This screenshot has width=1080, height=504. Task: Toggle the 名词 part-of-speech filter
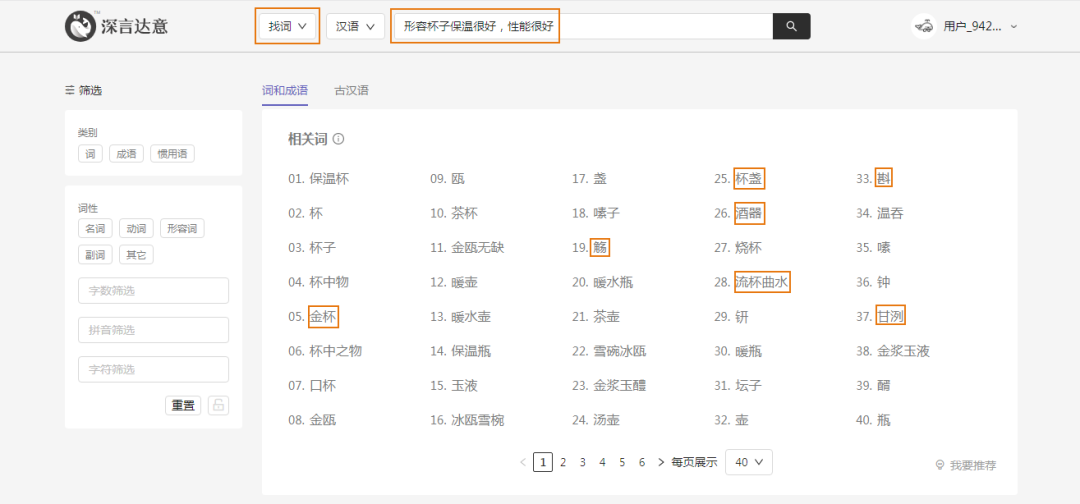(95, 229)
